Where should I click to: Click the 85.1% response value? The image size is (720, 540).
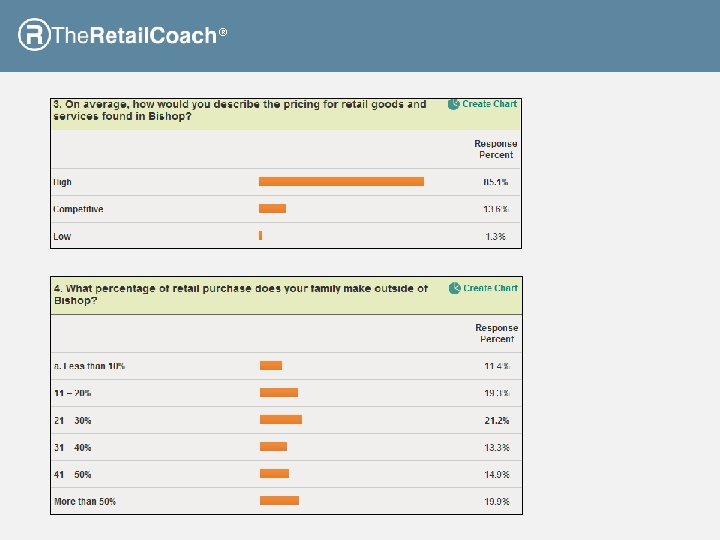[x=496, y=182]
